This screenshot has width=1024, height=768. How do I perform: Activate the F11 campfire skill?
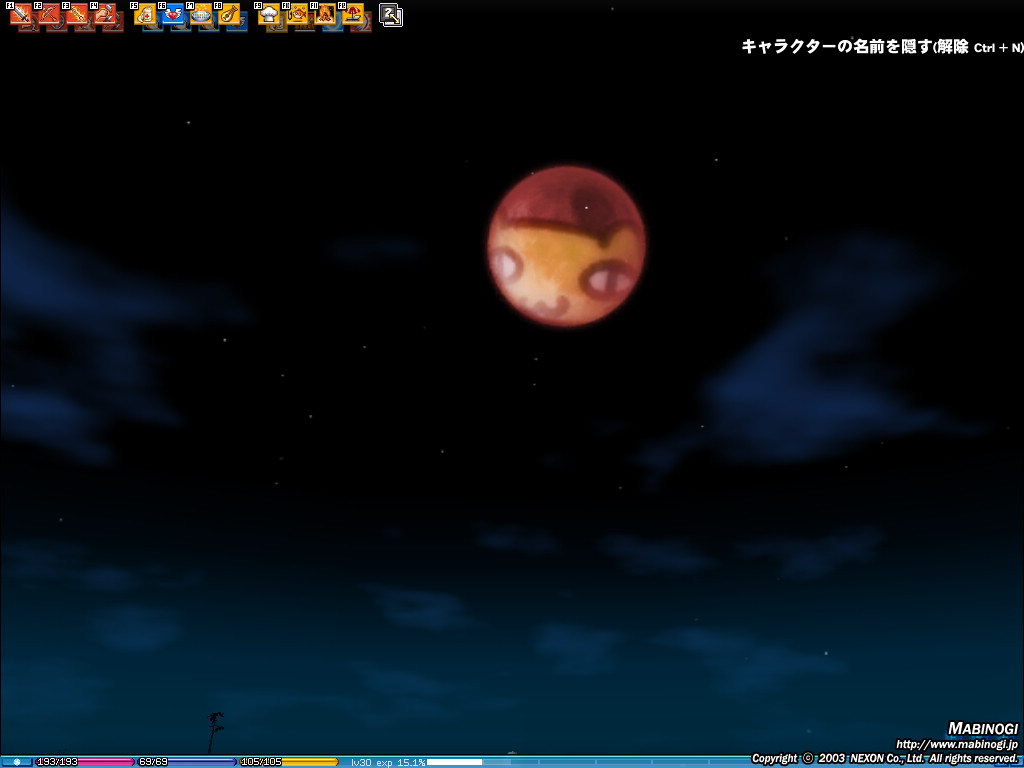pyautogui.click(x=325, y=15)
